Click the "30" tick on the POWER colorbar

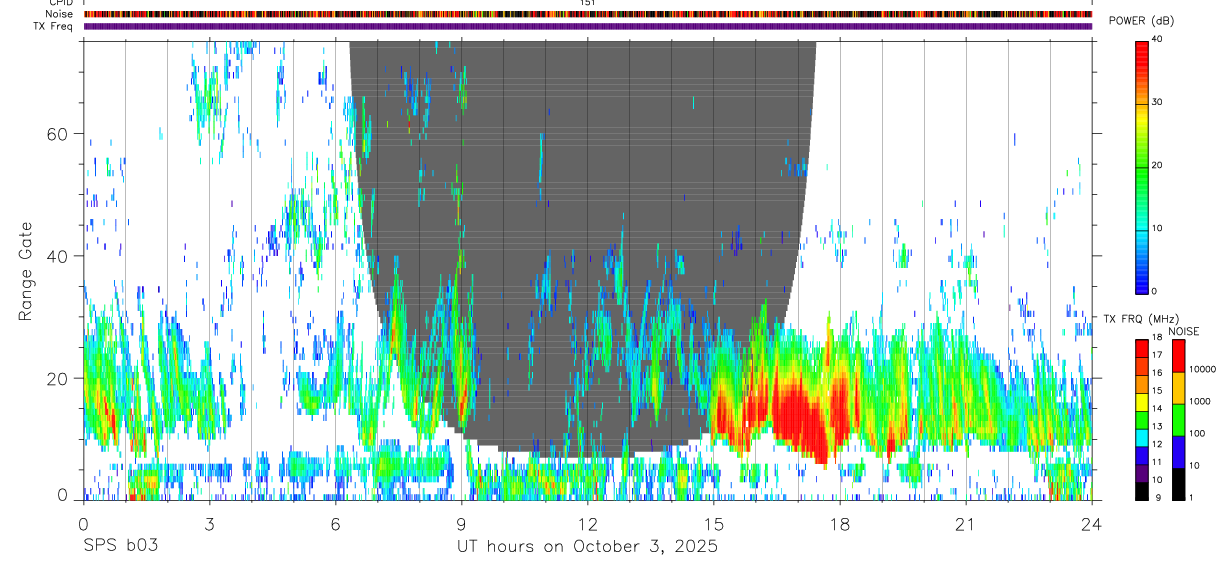pyautogui.click(x=1158, y=102)
